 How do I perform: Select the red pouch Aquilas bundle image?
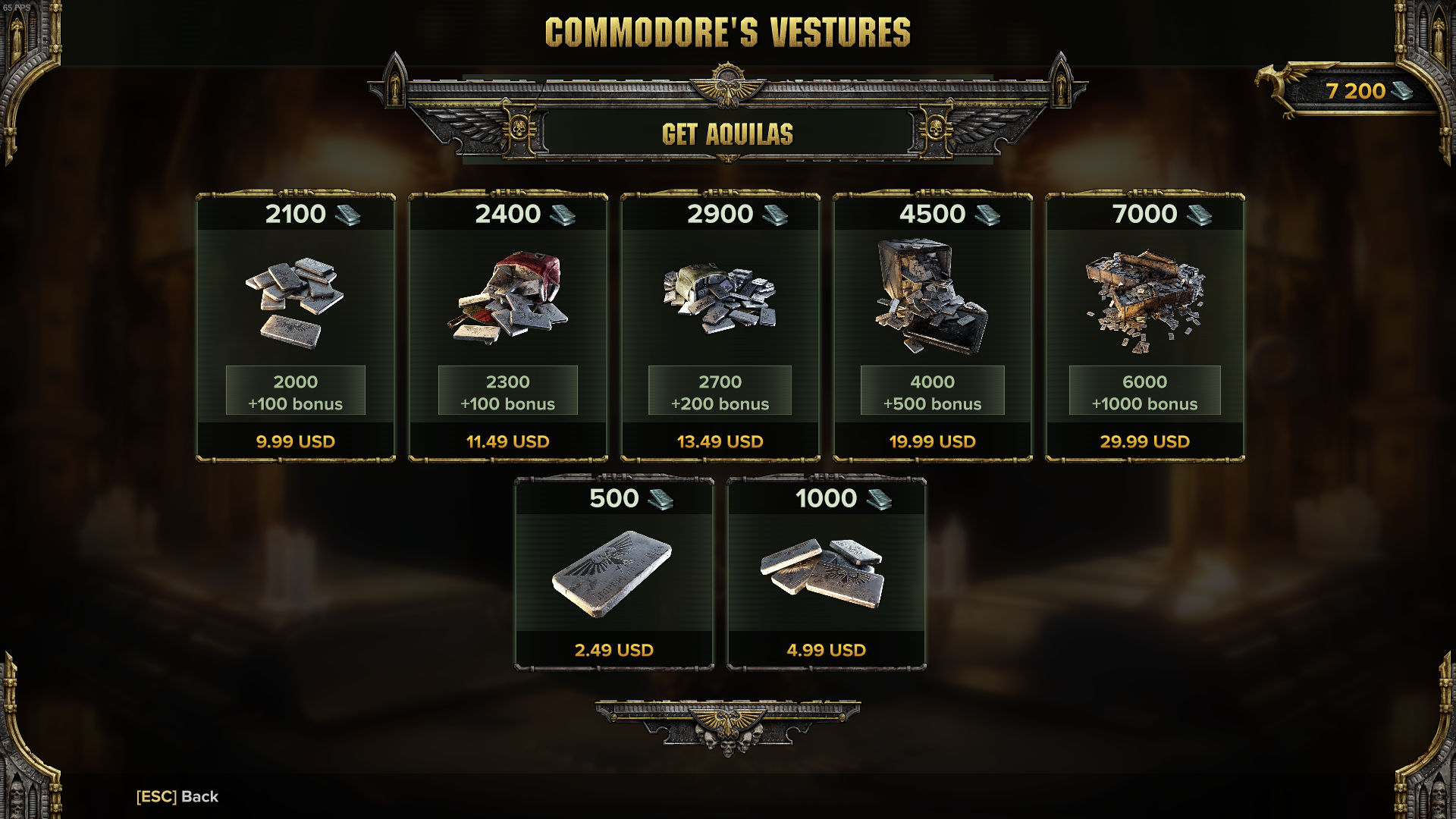507,297
